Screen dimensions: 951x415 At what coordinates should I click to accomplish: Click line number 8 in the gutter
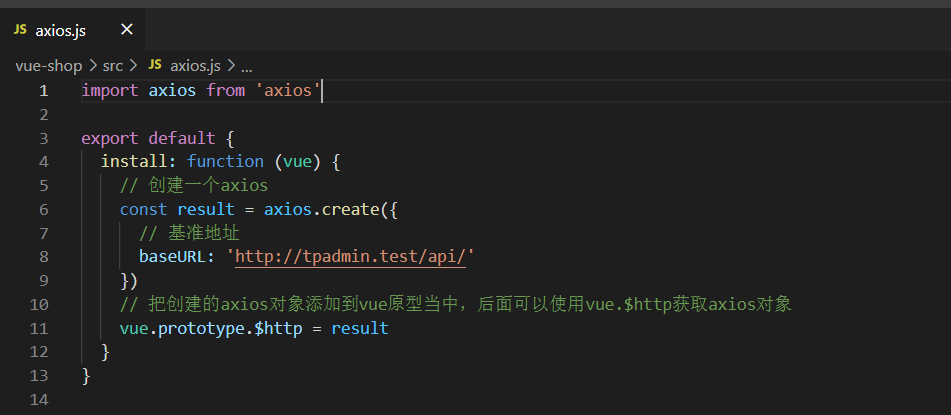point(43,257)
